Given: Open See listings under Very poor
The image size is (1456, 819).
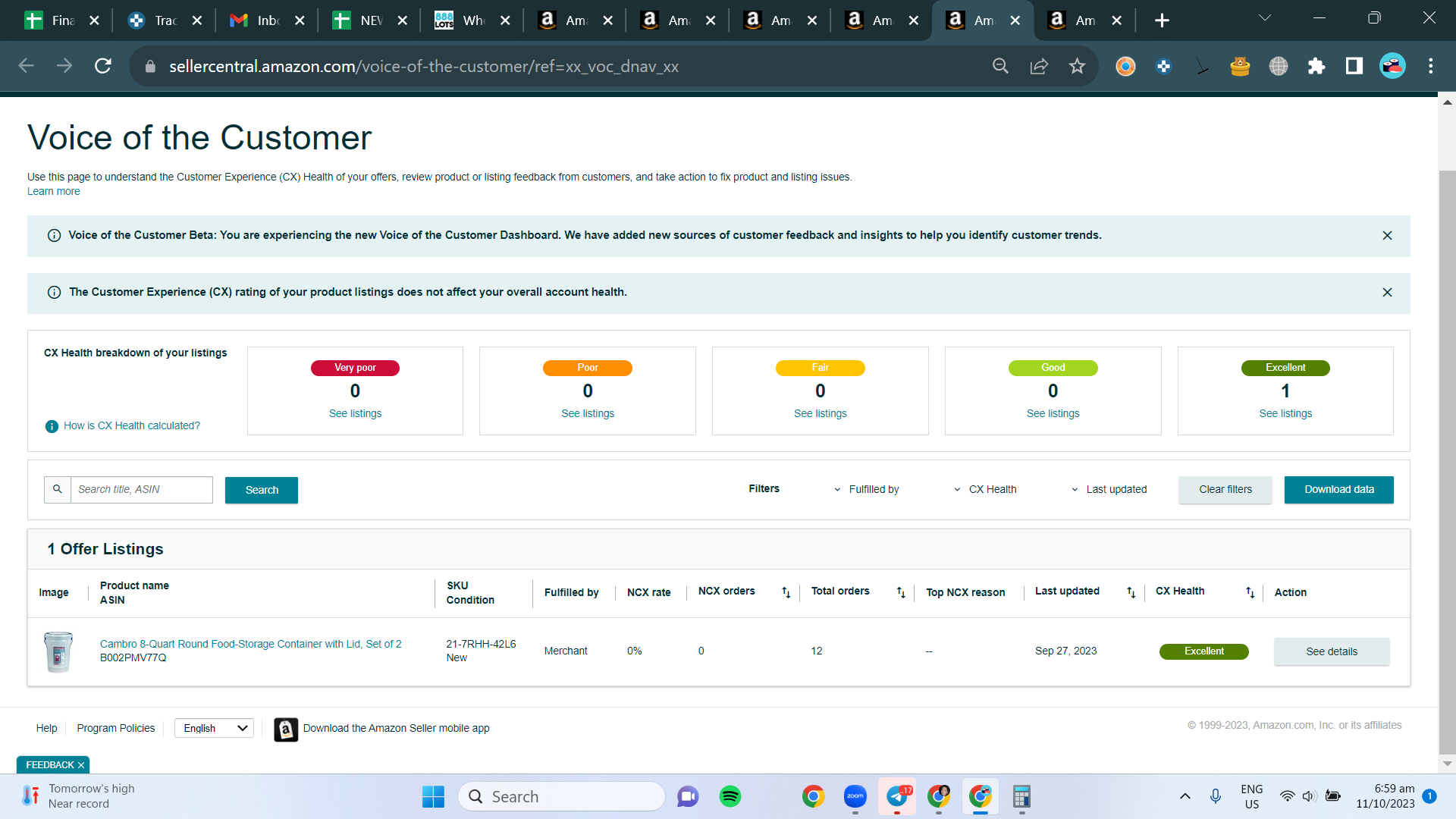Looking at the screenshot, I should click(x=355, y=413).
